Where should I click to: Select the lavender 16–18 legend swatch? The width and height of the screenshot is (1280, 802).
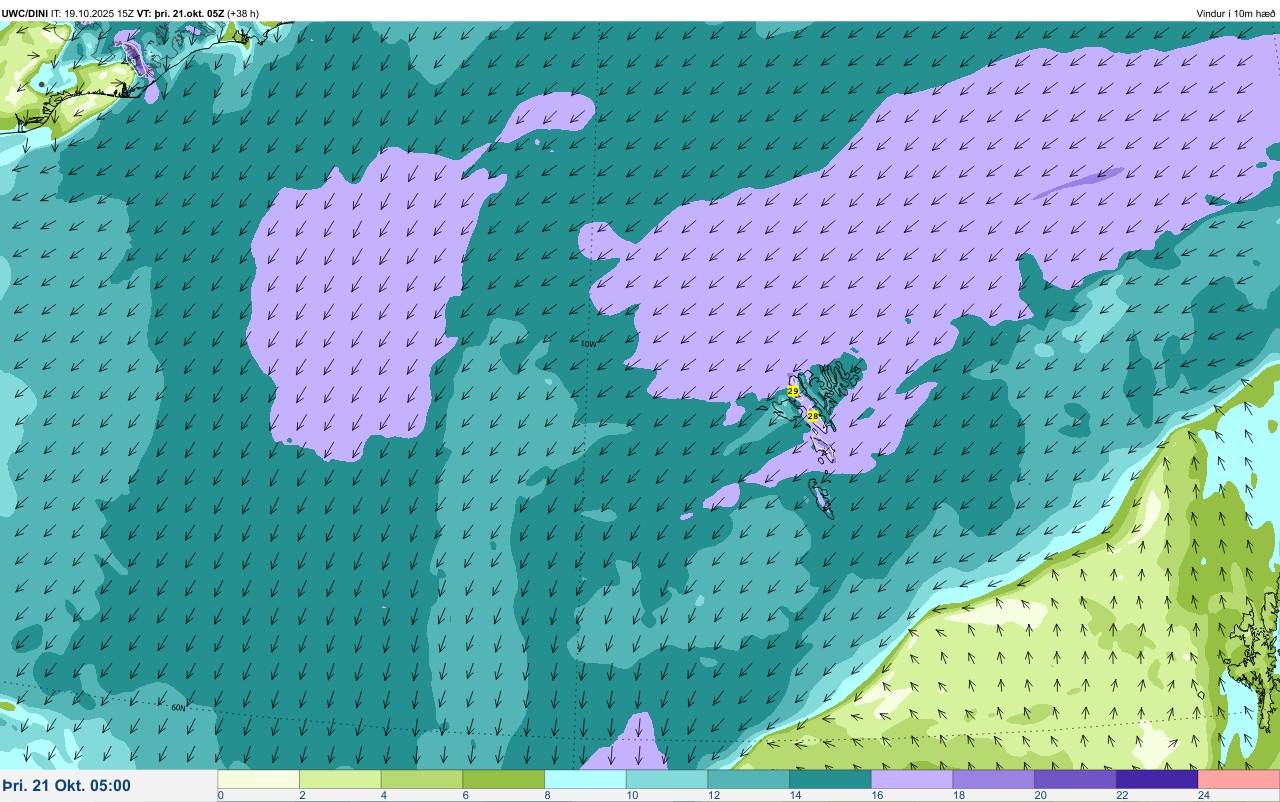(x=912, y=779)
